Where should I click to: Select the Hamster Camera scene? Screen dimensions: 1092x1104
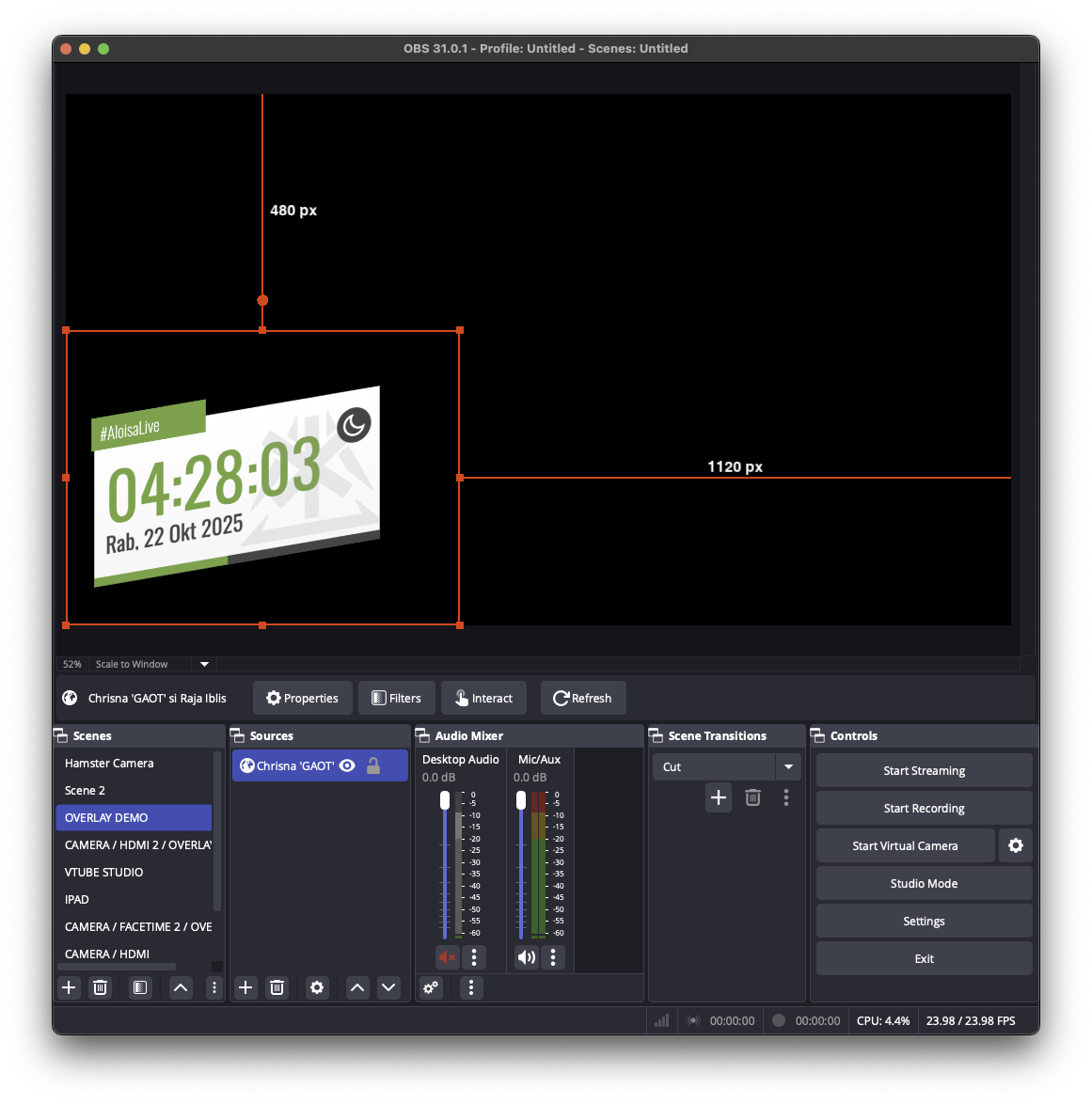pos(109,764)
